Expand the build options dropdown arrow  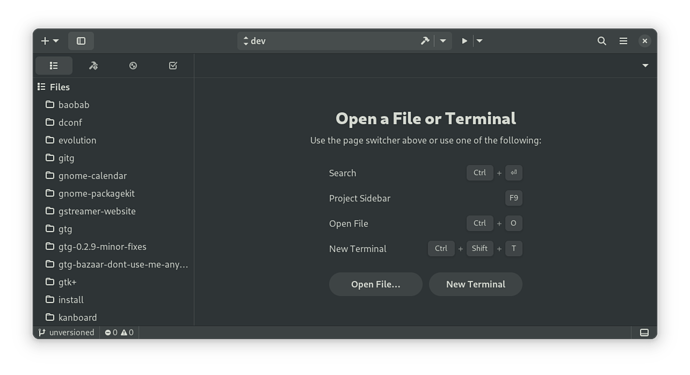click(x=443, y=41)
